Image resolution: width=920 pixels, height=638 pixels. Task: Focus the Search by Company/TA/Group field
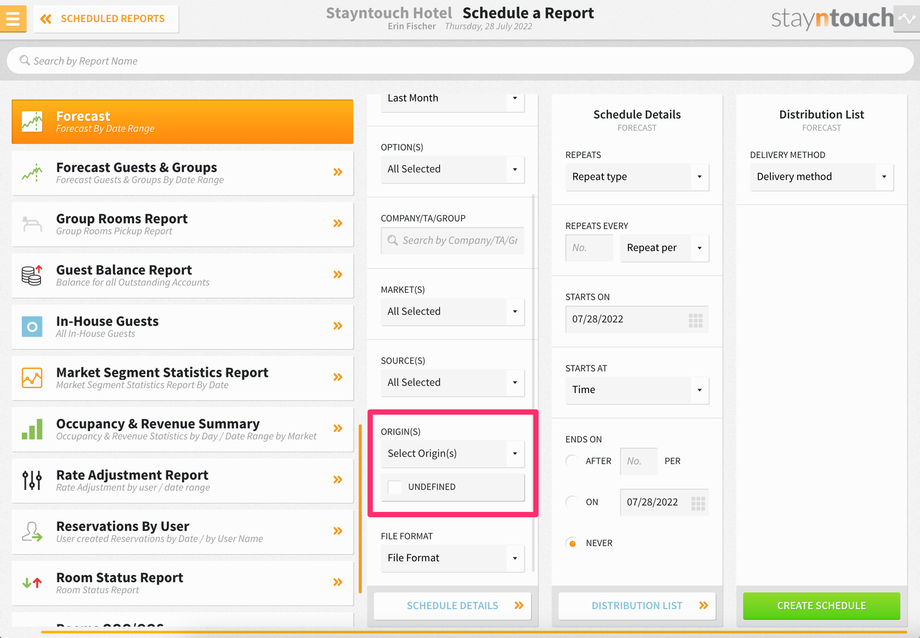click(x=452, y=241)
